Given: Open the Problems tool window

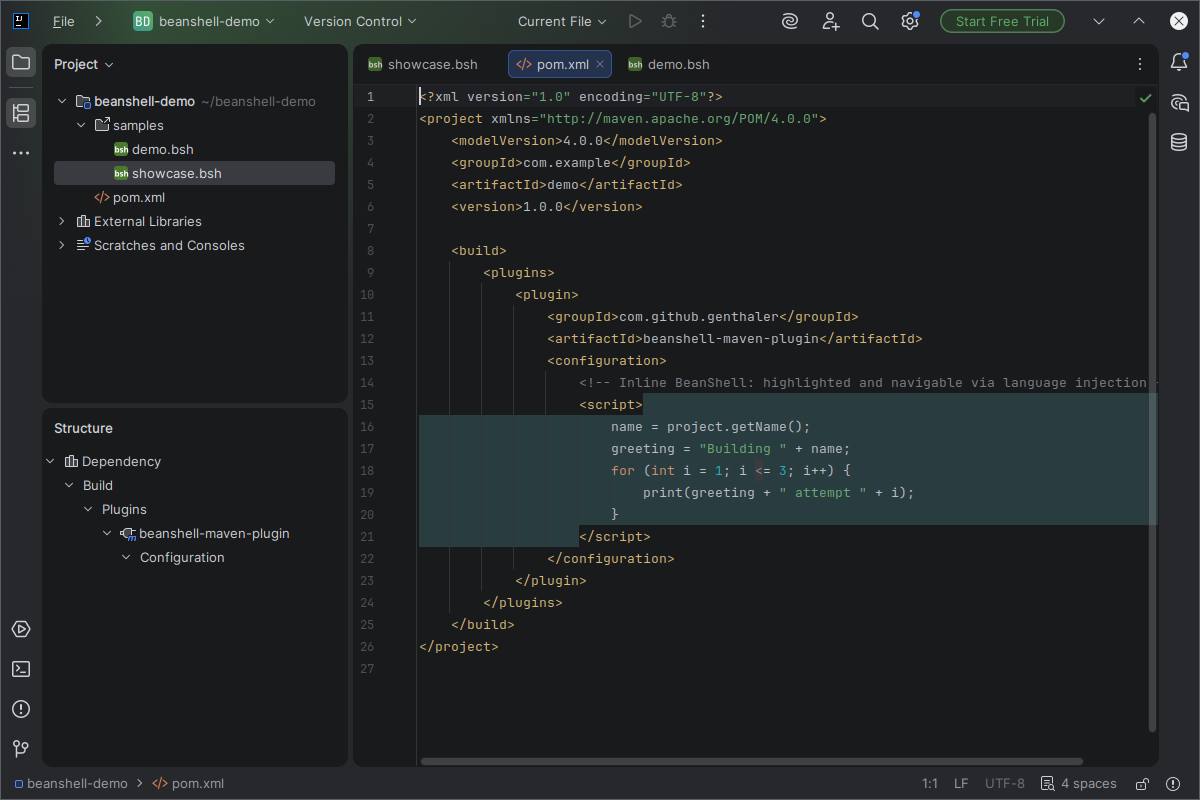Looking at the screenshot, I should (21, 709).
